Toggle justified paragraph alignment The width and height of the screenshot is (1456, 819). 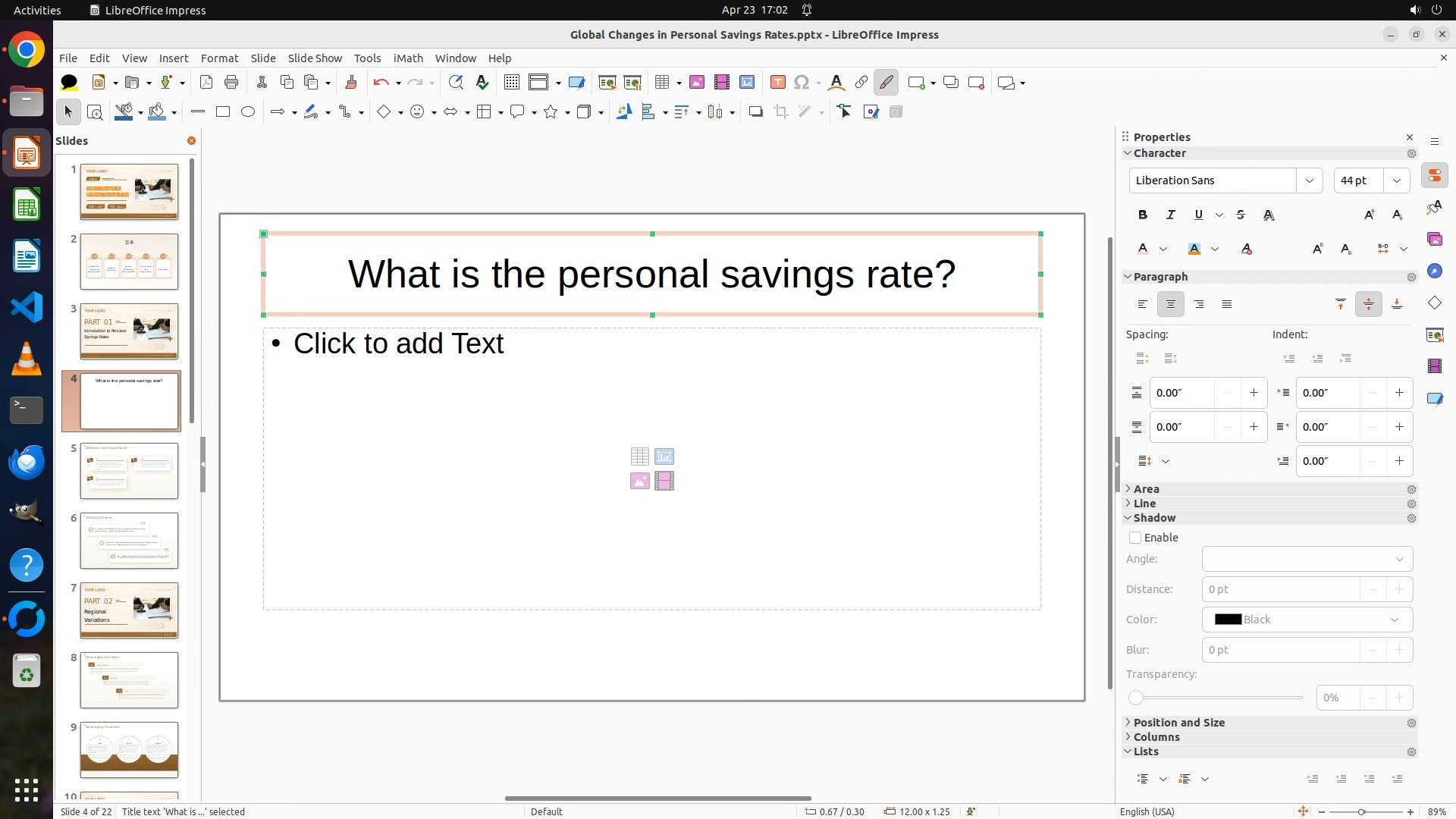1226,305
